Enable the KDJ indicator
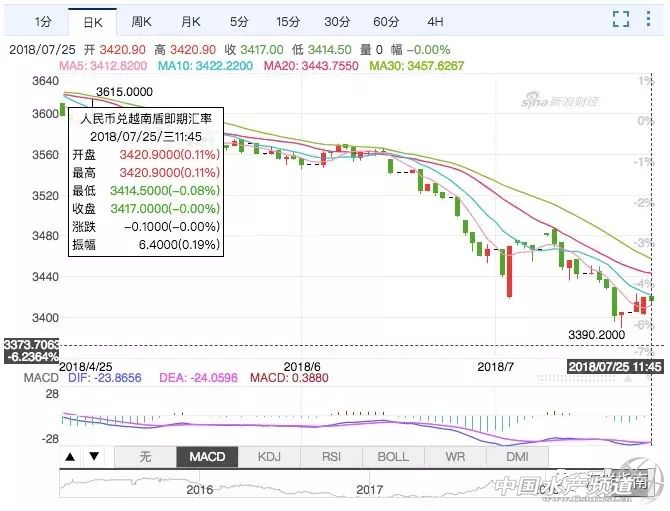This screenshot has width=670, height=511. click(x=269, y=457)
